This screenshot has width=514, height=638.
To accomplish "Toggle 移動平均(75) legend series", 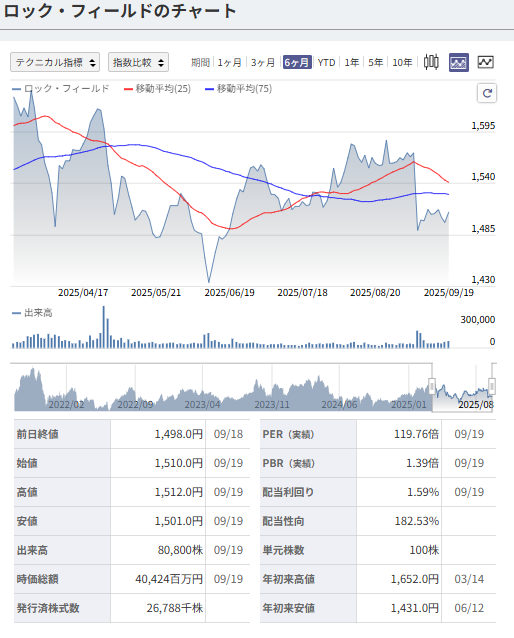I will point(238,89).
